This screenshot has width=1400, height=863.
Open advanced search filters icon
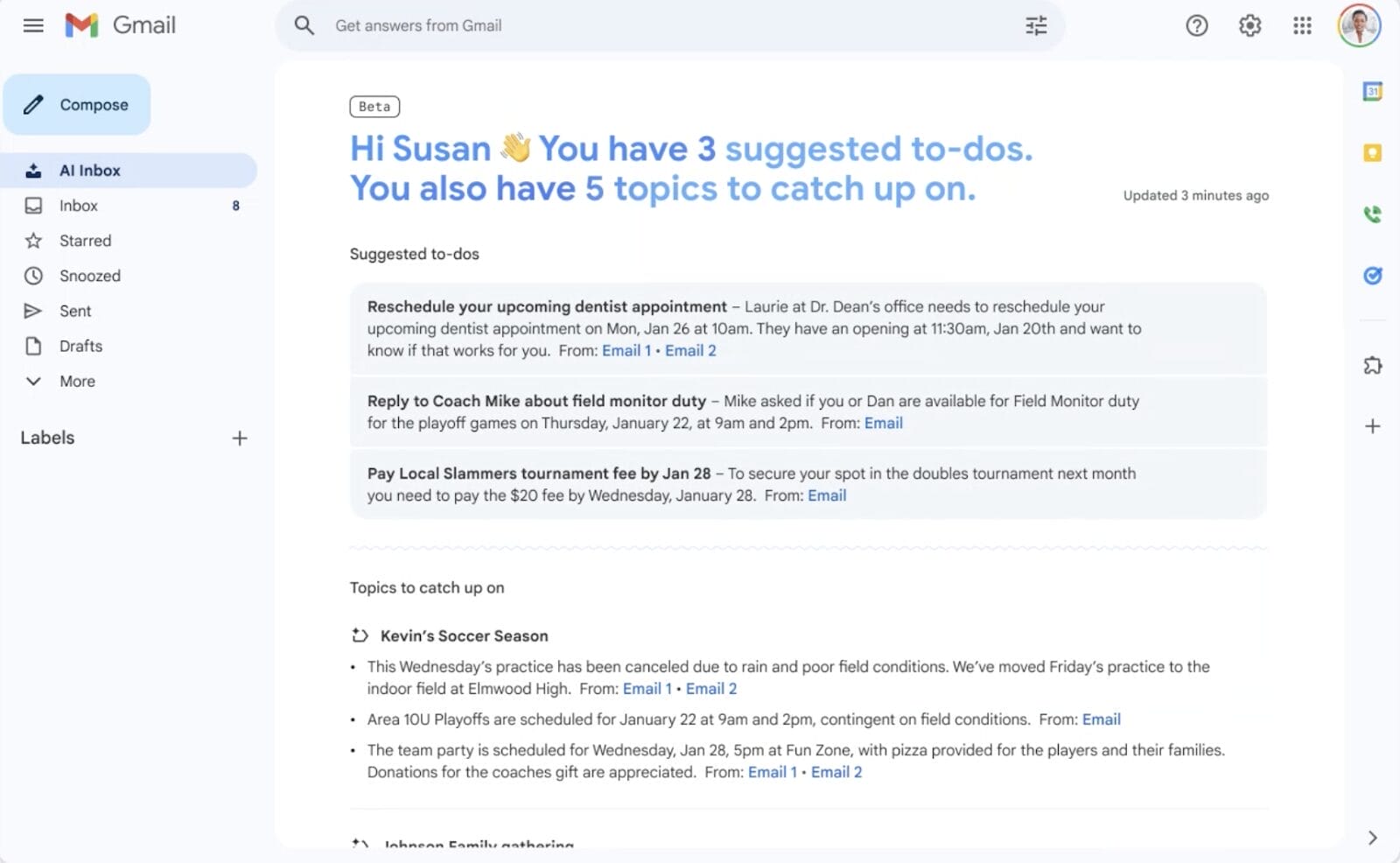1036,26
